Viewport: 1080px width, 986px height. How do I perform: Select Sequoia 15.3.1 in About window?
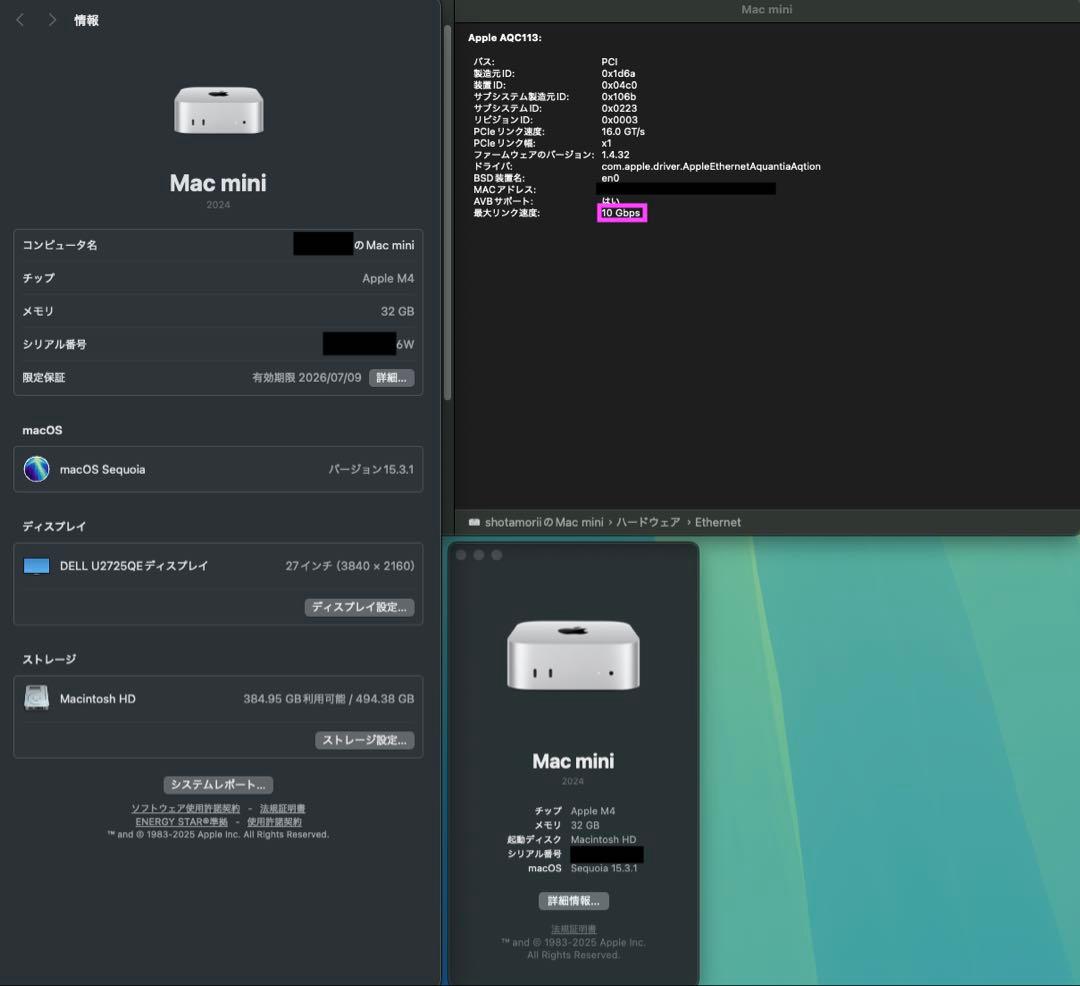click(604, 868)
